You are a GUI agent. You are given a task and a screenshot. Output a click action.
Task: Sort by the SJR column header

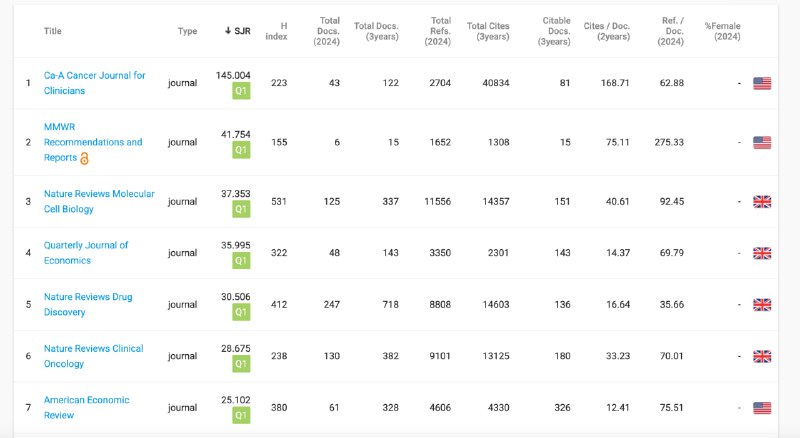[x=238, y=31]
